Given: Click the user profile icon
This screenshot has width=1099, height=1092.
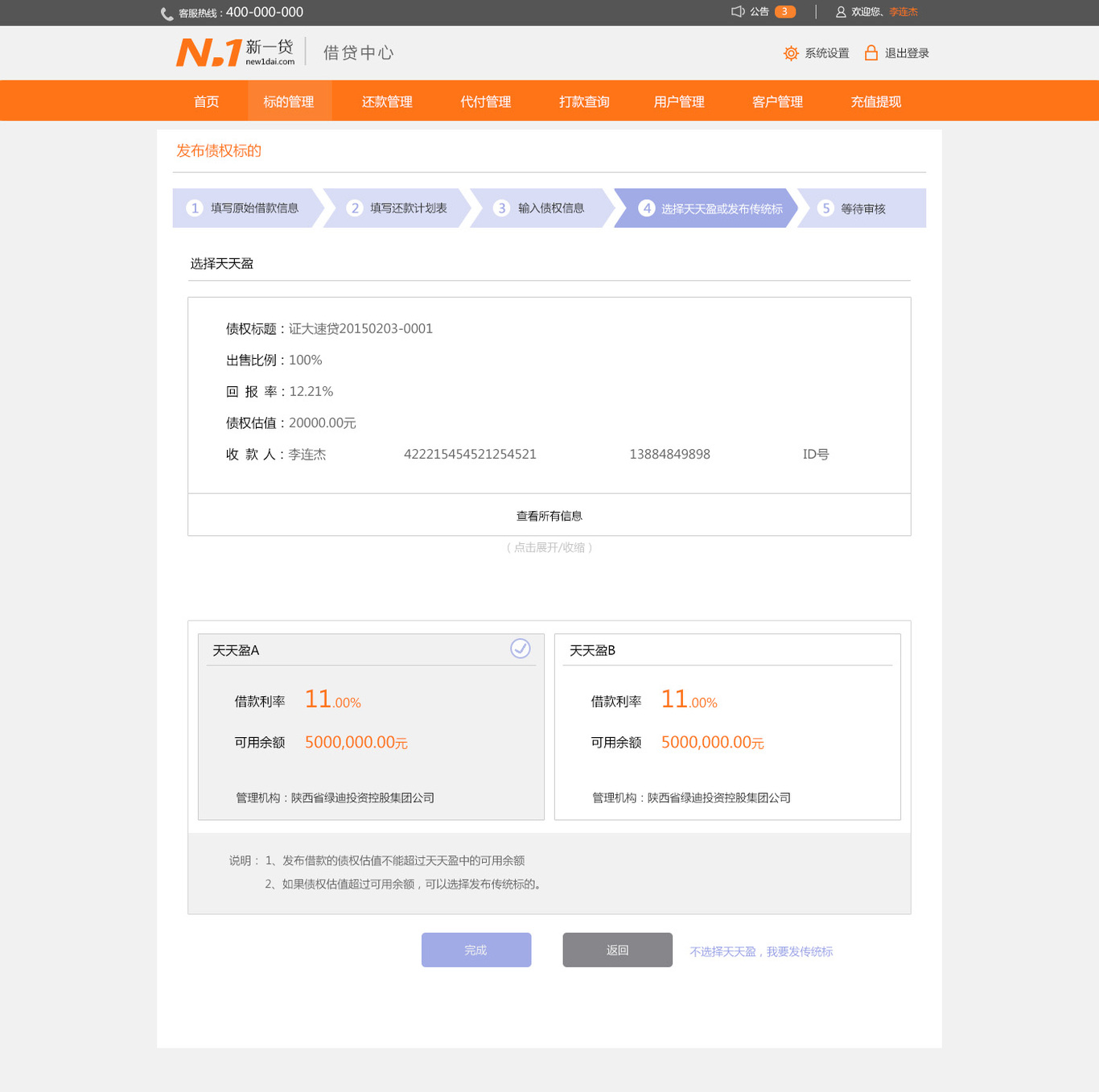Looking at the screenshot, I should click(841, 12).
